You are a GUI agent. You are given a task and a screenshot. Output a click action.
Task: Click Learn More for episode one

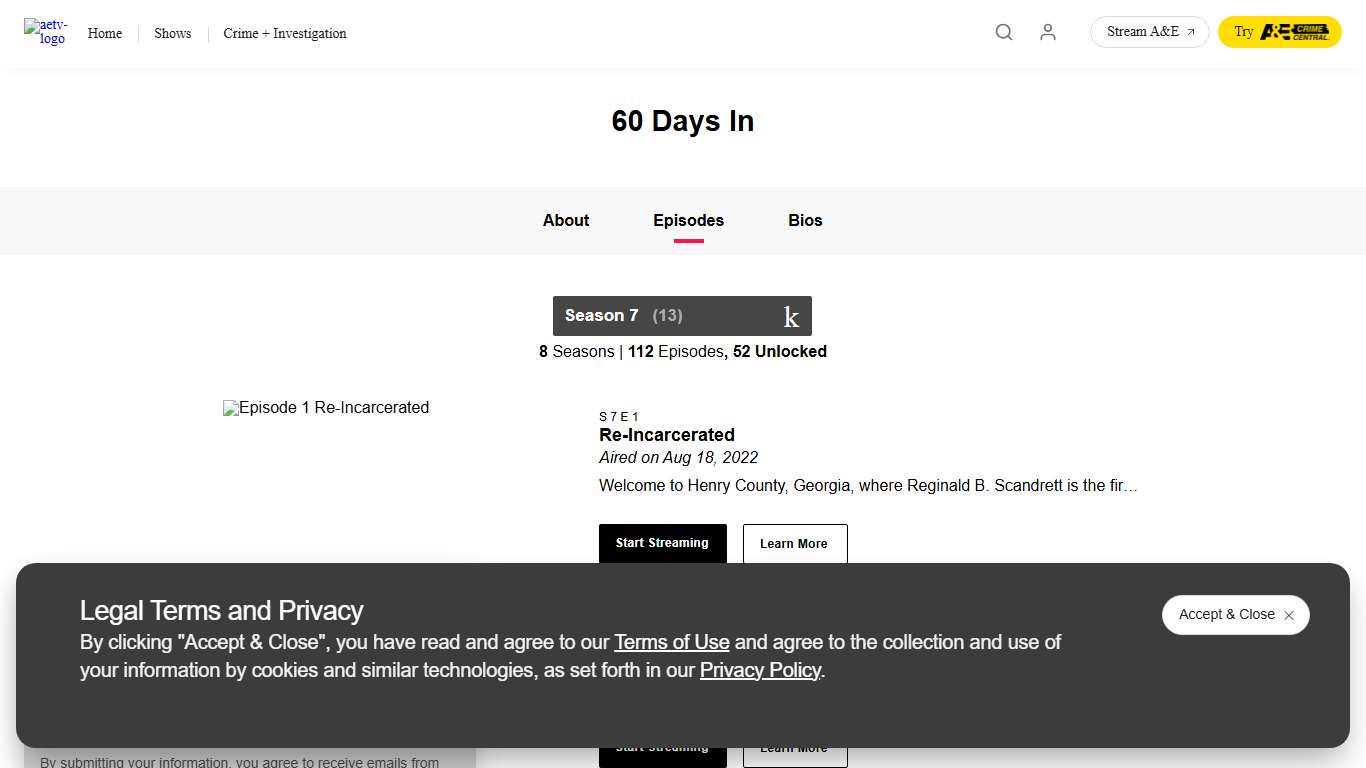(x=794, y=543)
